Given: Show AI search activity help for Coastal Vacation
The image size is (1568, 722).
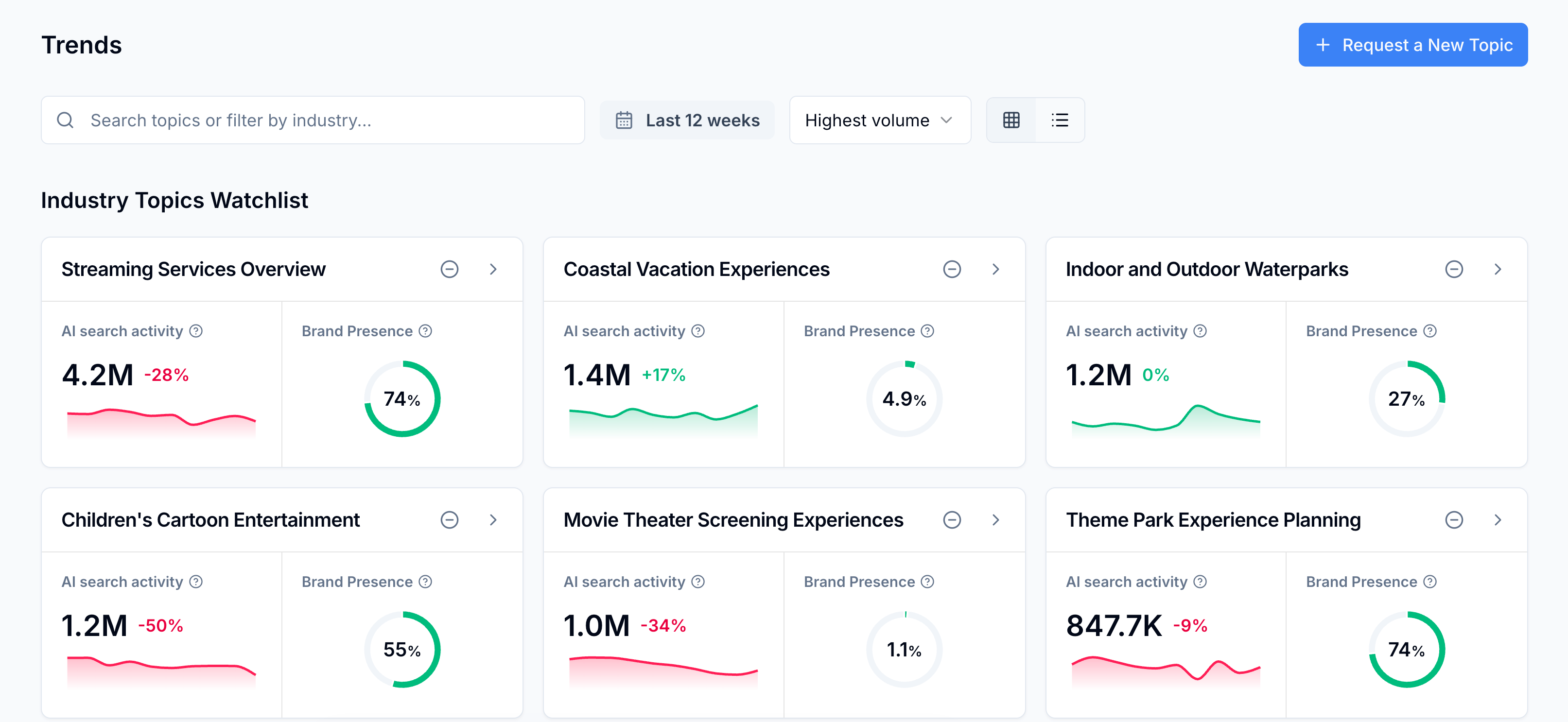Looking at the screenshot, I should click(x=698, y=331).
